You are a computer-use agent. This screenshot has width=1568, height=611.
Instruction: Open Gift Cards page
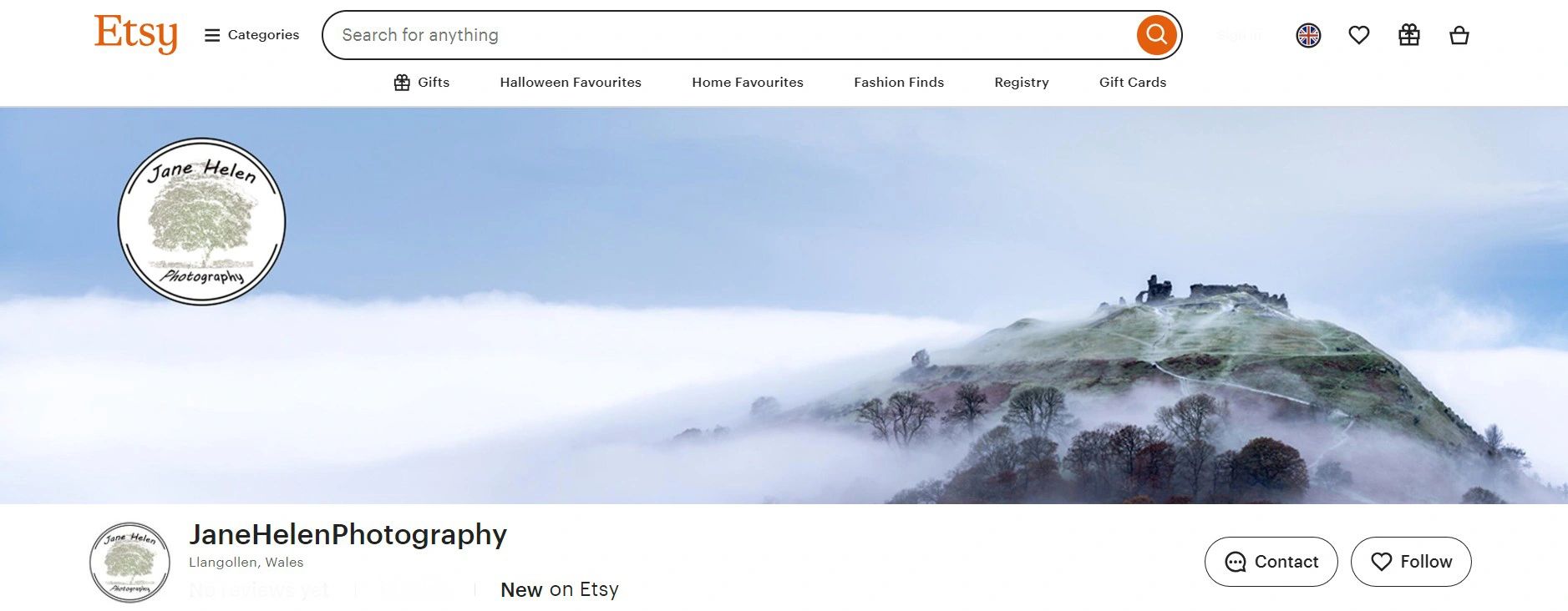[x=1133, y=82]
